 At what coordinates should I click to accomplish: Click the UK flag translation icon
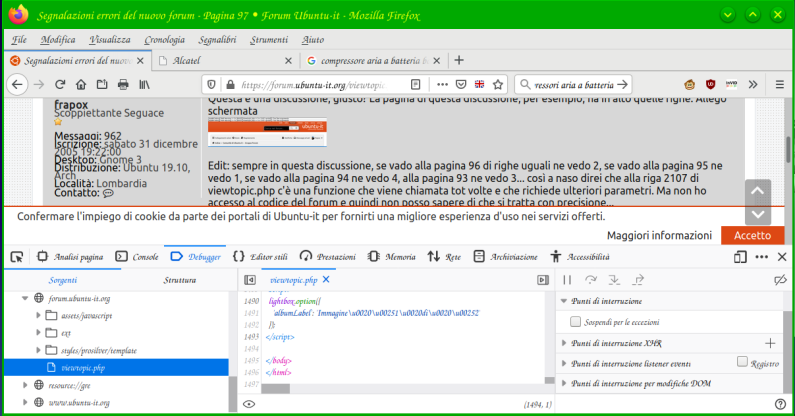click(x=479, y=84)
